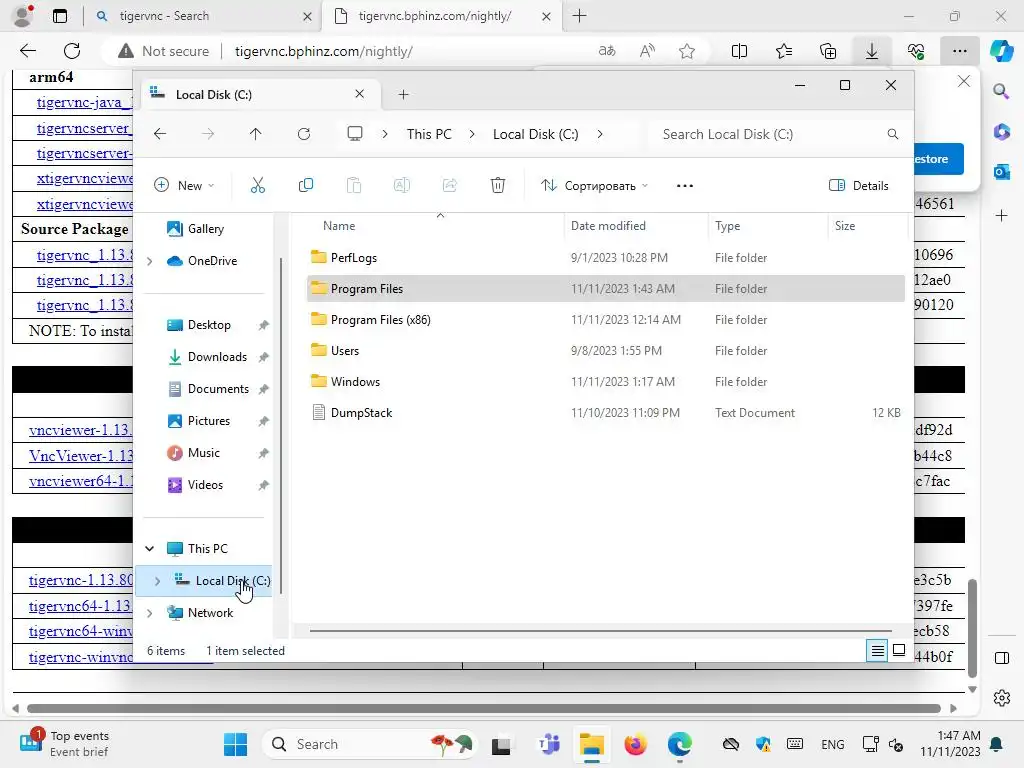Open Microsoft Teams from the taskbar
This screenshot has width=1024, height=768.
pos(549,744)
